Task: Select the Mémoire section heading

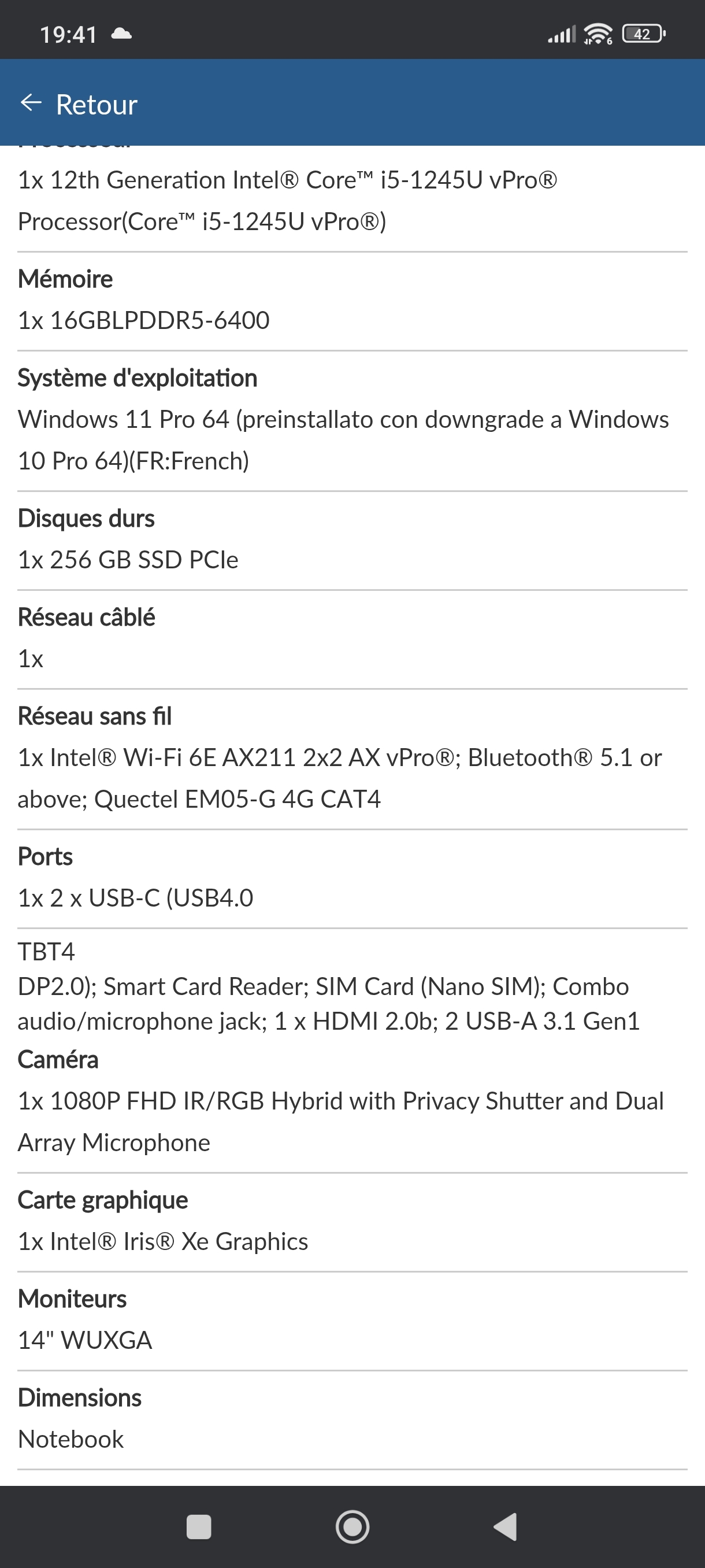Action: coord(65,279)
